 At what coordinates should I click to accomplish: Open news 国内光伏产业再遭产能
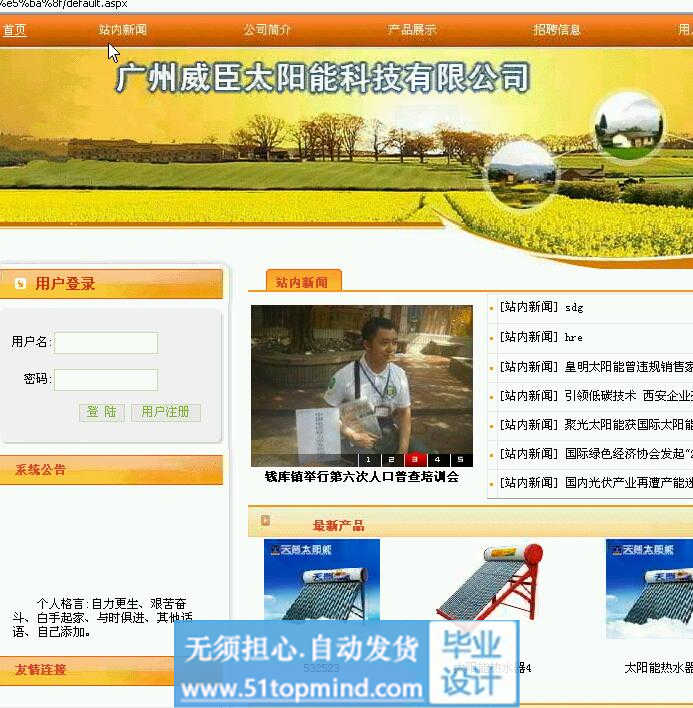(628, 483)
